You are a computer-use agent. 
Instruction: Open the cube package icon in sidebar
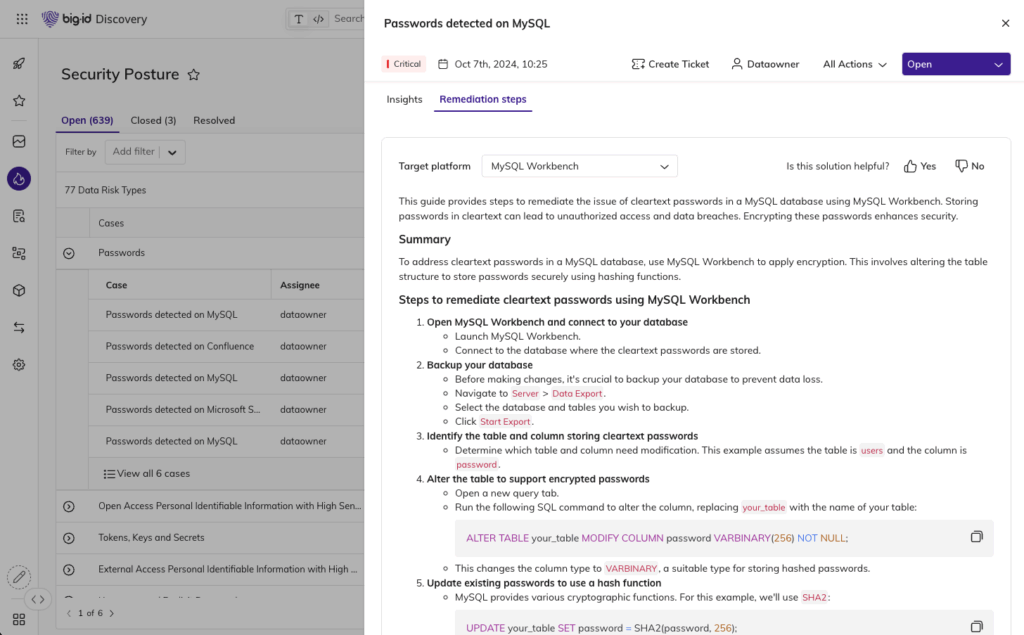(x=19, y=290)
